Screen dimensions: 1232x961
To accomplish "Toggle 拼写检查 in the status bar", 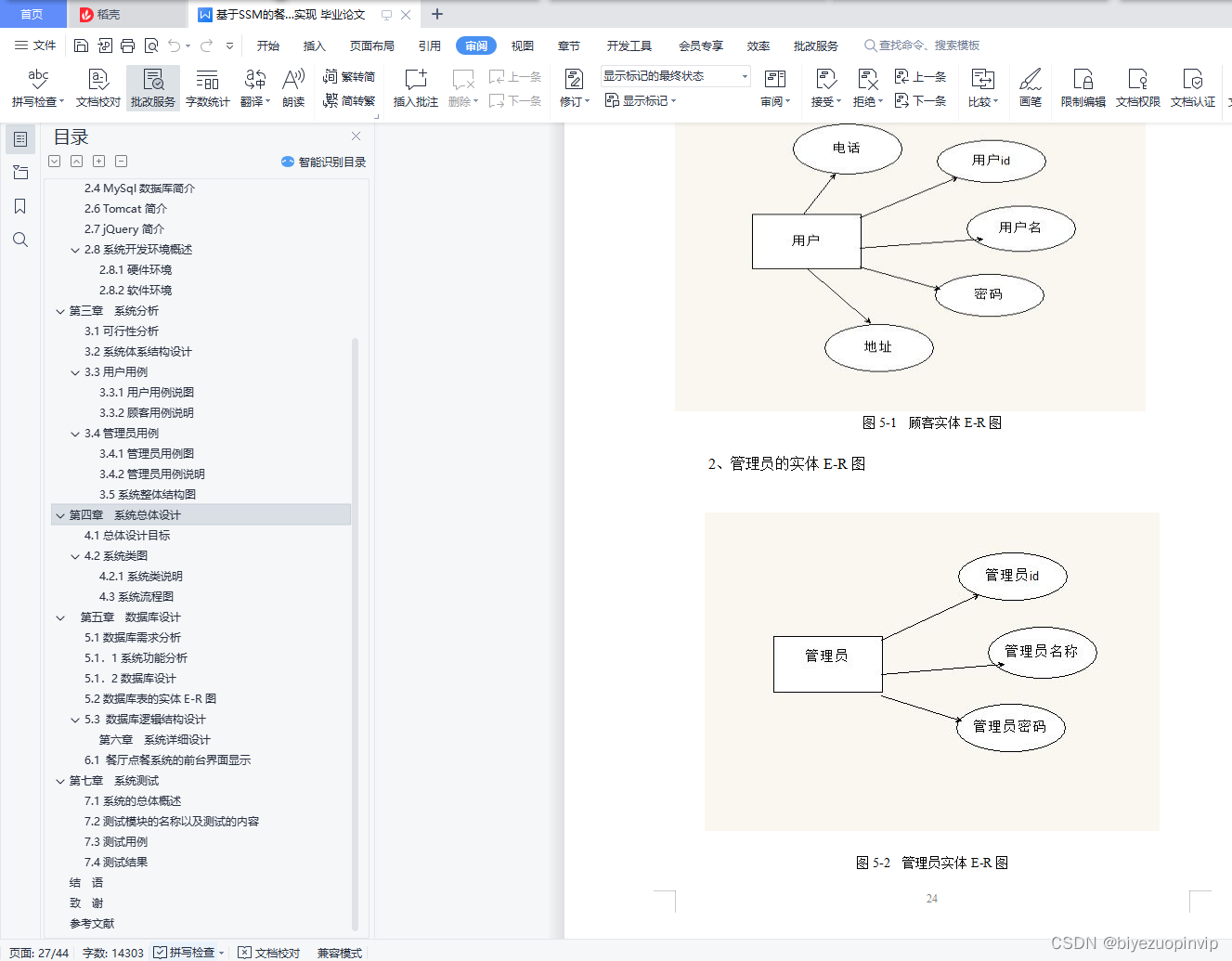I will (188, 953).
